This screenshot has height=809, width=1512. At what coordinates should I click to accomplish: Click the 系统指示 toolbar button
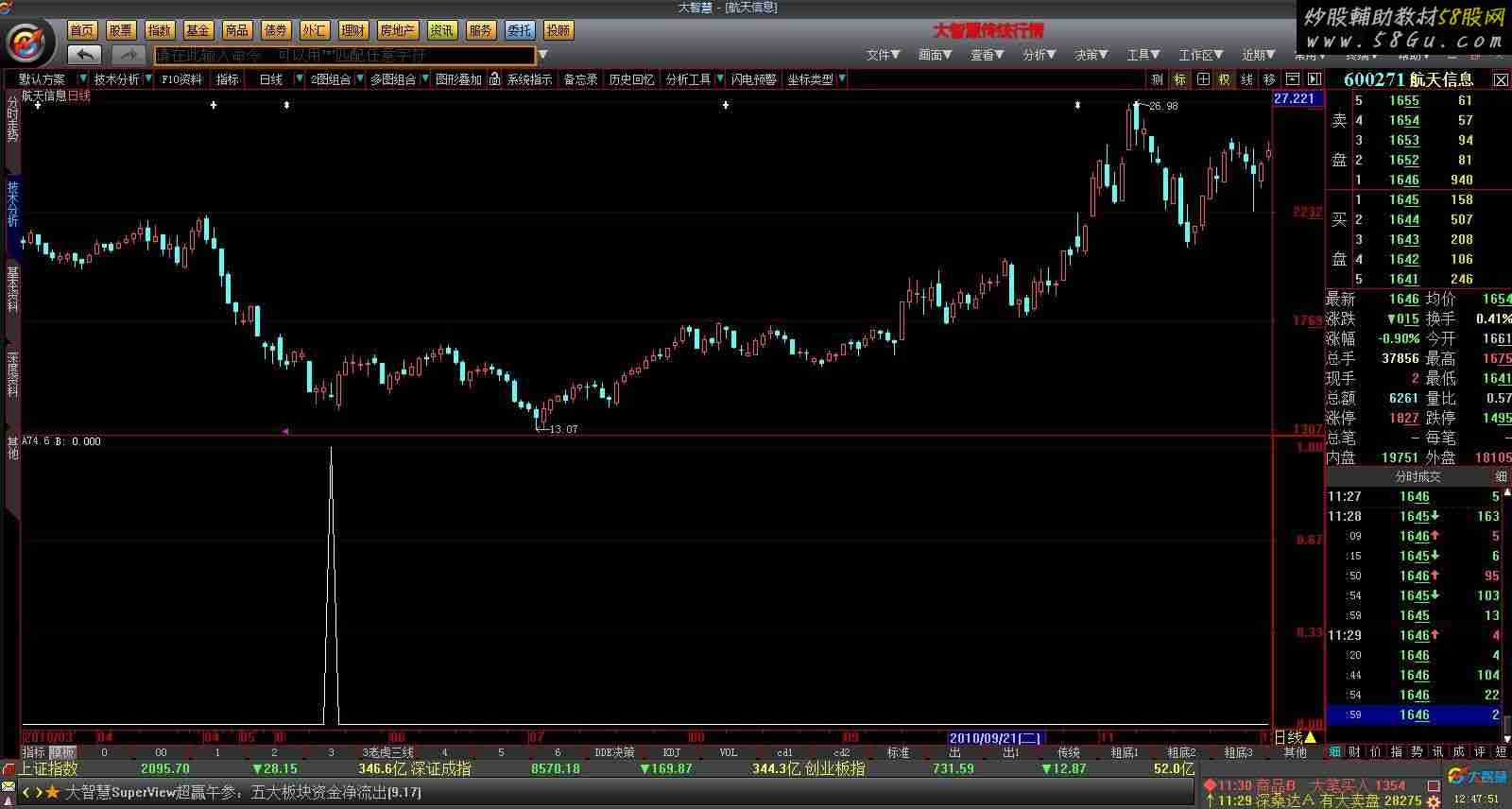click(529, 79)
